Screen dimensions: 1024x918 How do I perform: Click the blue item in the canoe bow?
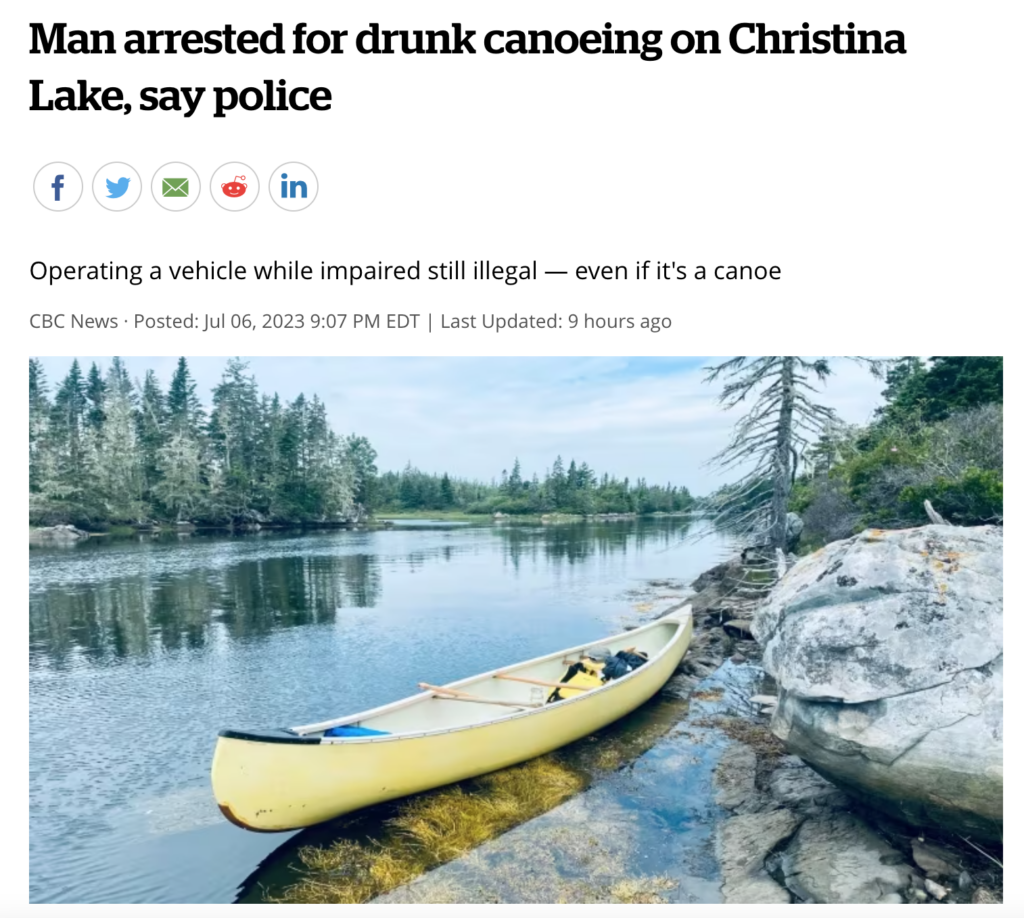356,731
